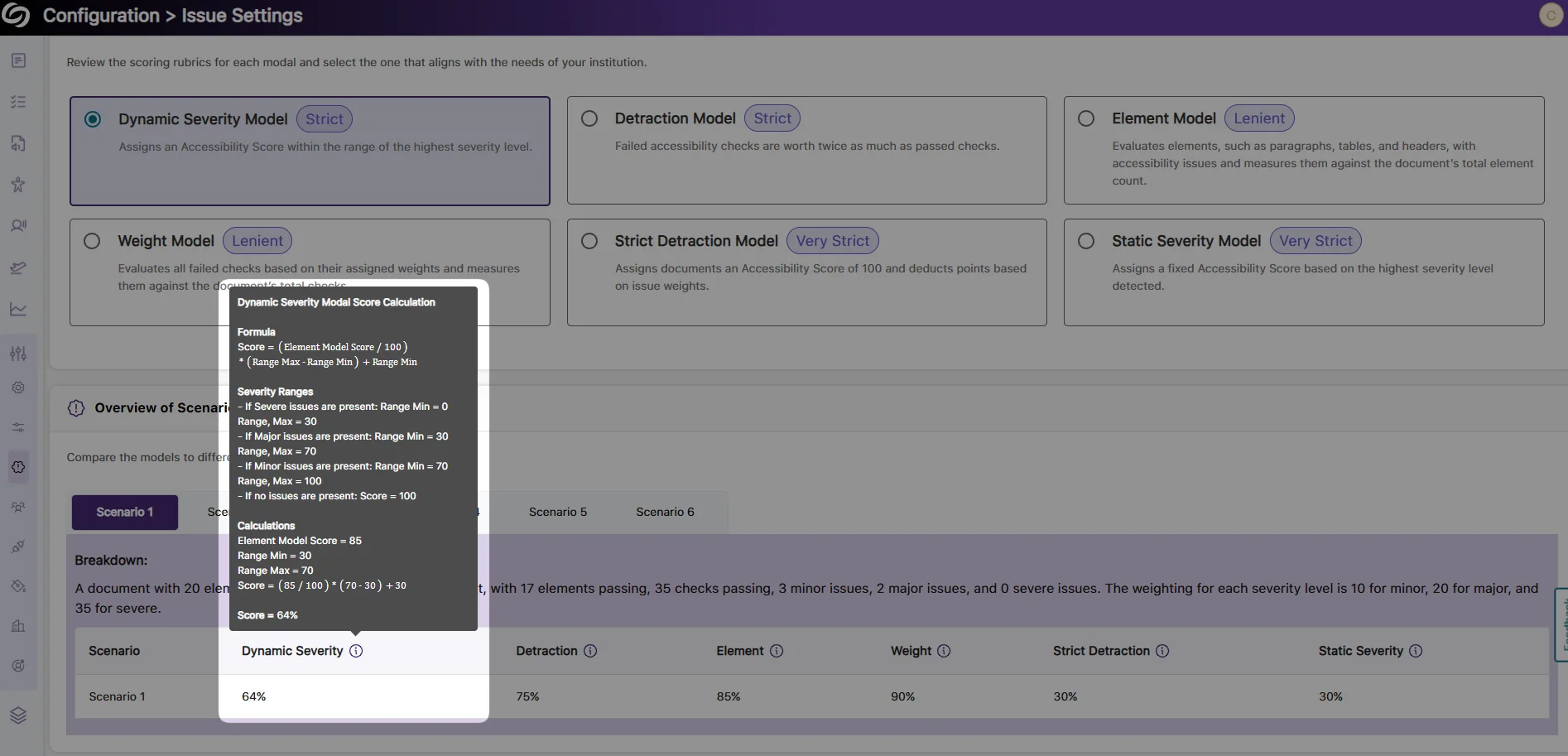Switch to the Scenario 5 tab
The image size is (1568, 756).
(x=558, y=512)
